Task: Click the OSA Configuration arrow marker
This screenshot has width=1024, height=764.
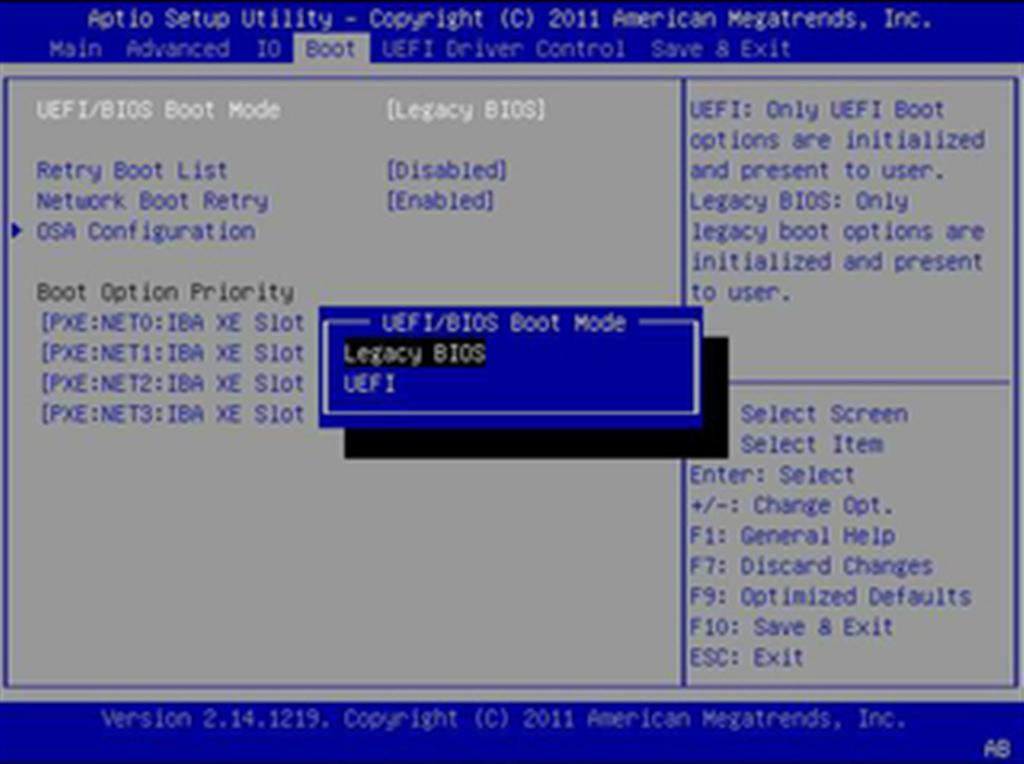Action: click(x=16, y=231)
